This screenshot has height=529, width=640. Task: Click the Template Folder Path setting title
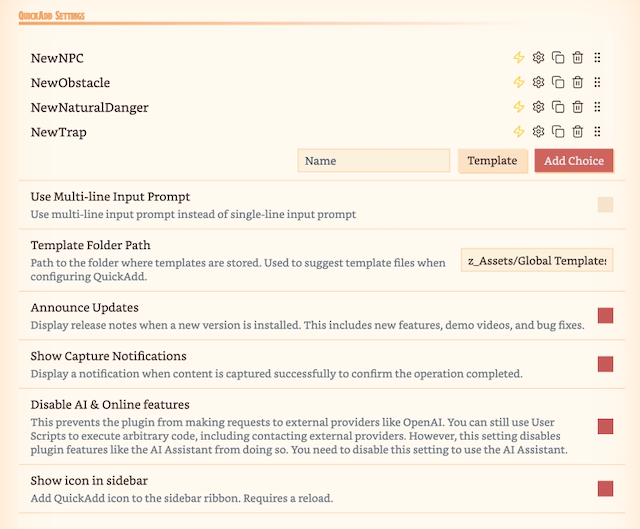90,245
